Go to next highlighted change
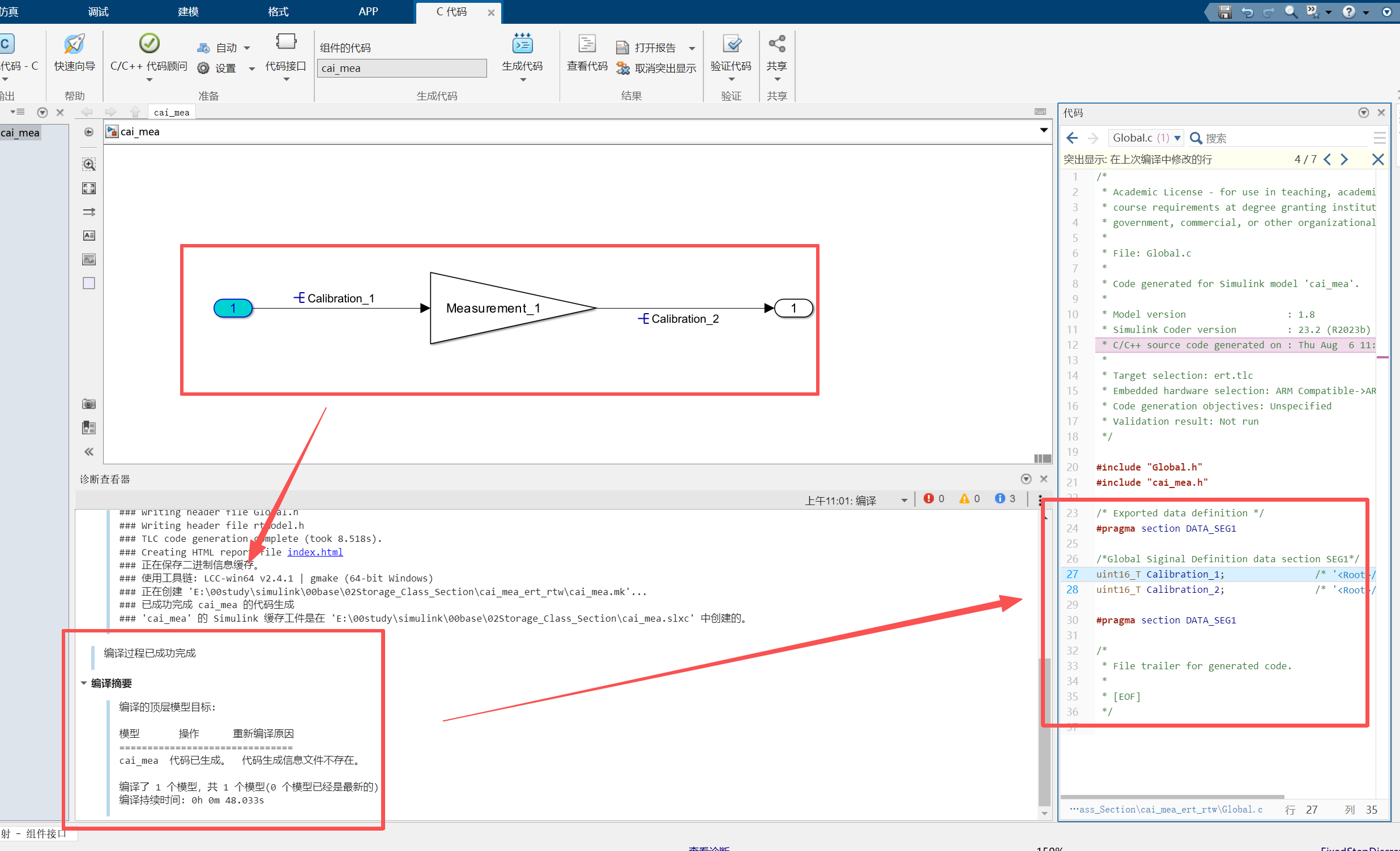1400x851 pixels. click(1344, 159)
